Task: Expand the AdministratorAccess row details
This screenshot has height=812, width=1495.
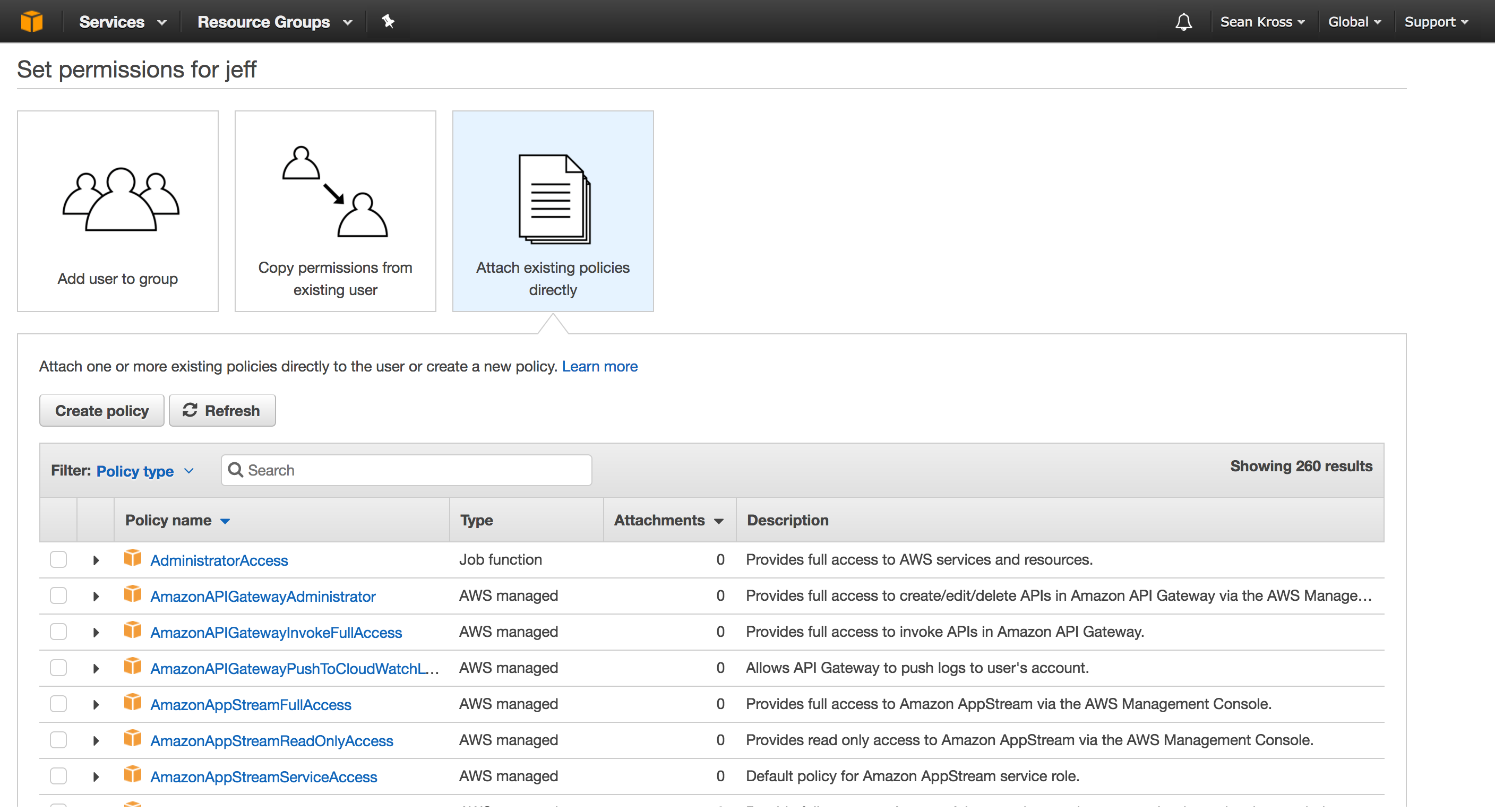Action: 96,560
